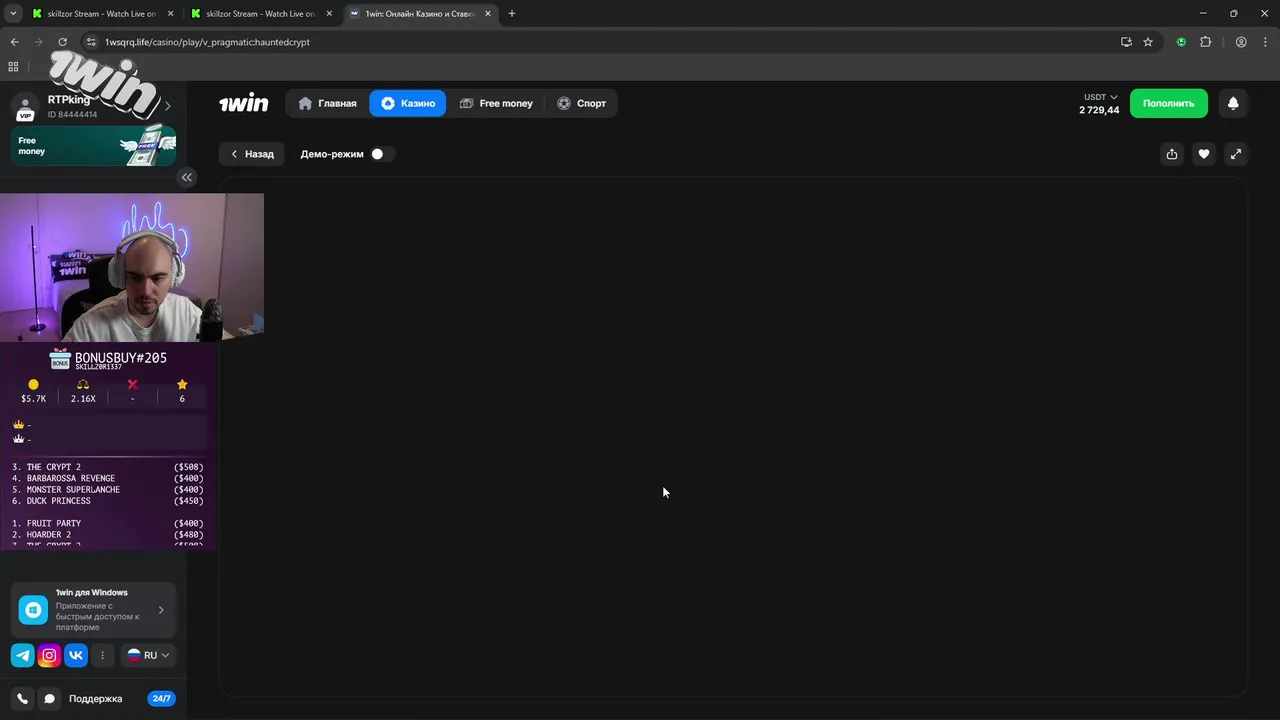The width and height of the screenshot is (1280, 720).
Task: Open the RU language dropdown
Action: tap(148, 656)
